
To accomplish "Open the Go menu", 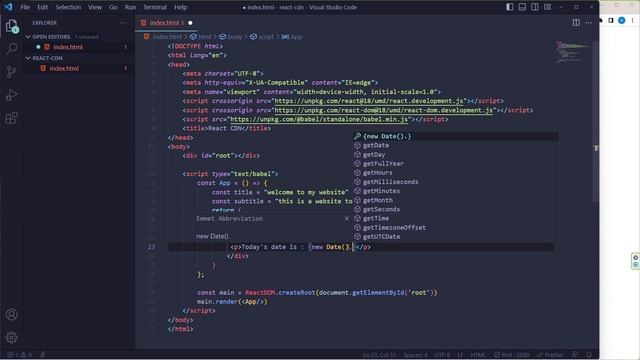I will [x=113, y=7].
